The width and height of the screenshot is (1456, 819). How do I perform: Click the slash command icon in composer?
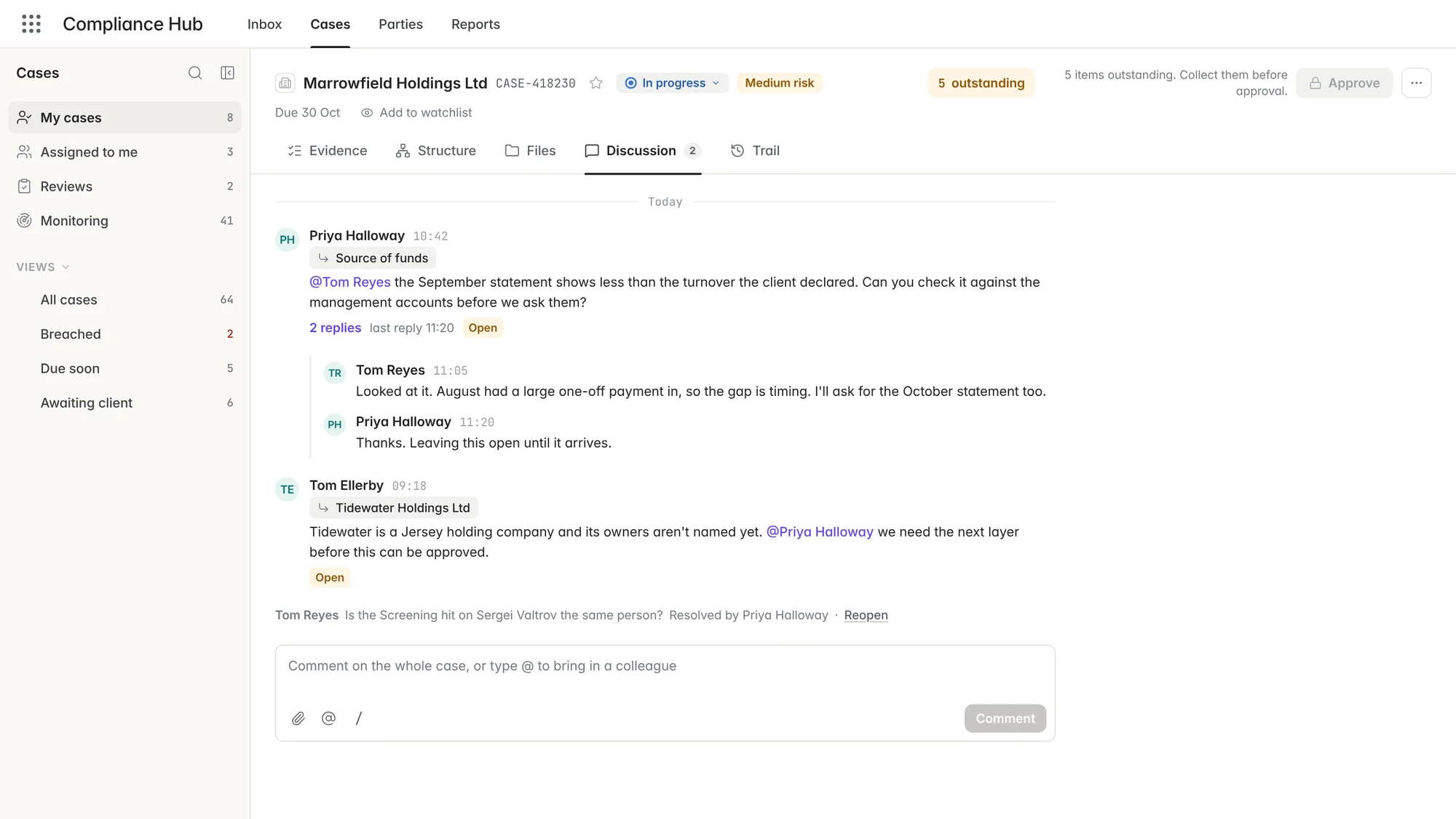tap(359, 719)
